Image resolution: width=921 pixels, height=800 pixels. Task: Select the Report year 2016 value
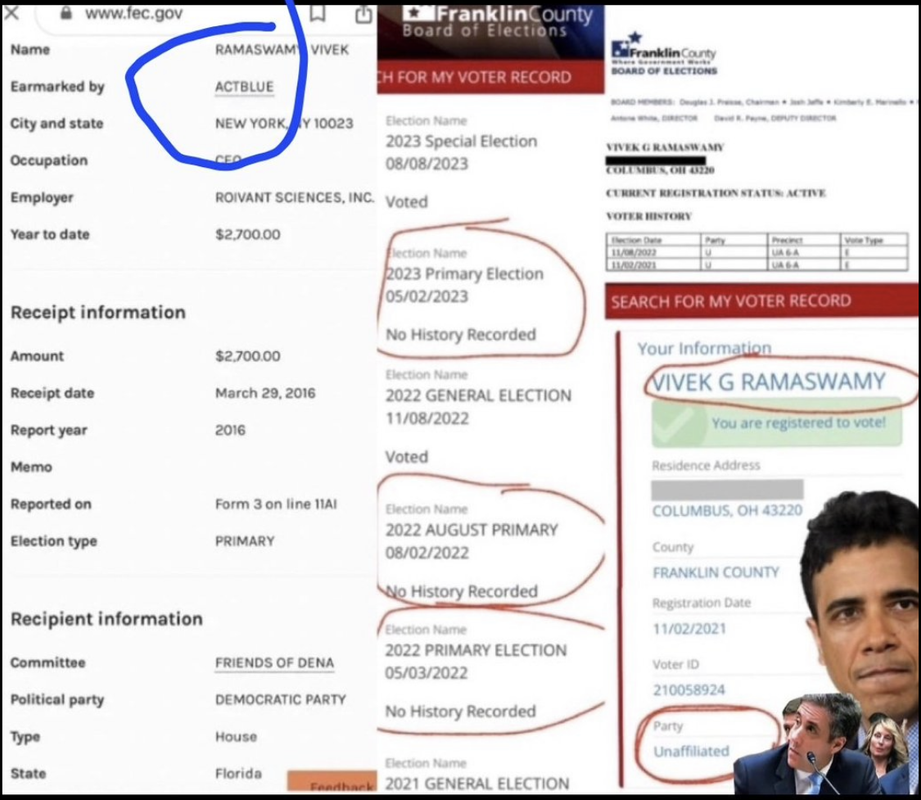coord(230,430)
